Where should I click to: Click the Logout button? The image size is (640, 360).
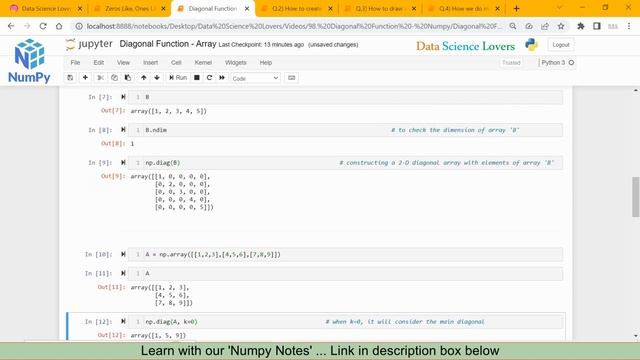coord(560,45)
